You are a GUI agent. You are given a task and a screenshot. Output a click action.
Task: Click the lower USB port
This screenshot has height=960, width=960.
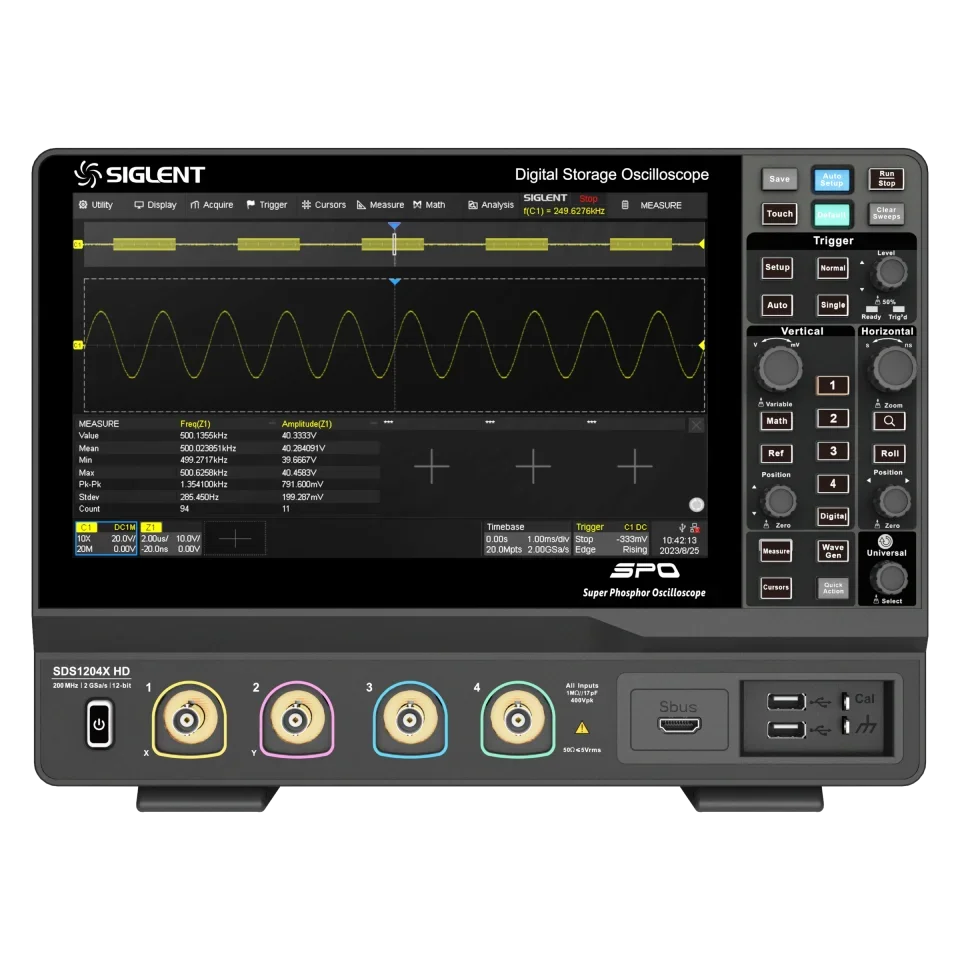point(786,730)
